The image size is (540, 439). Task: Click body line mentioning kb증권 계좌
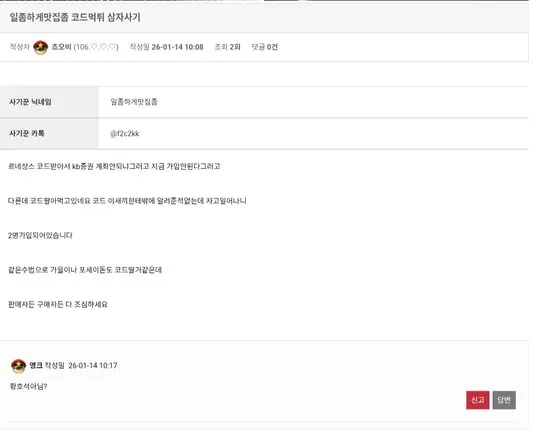(114, 166)
